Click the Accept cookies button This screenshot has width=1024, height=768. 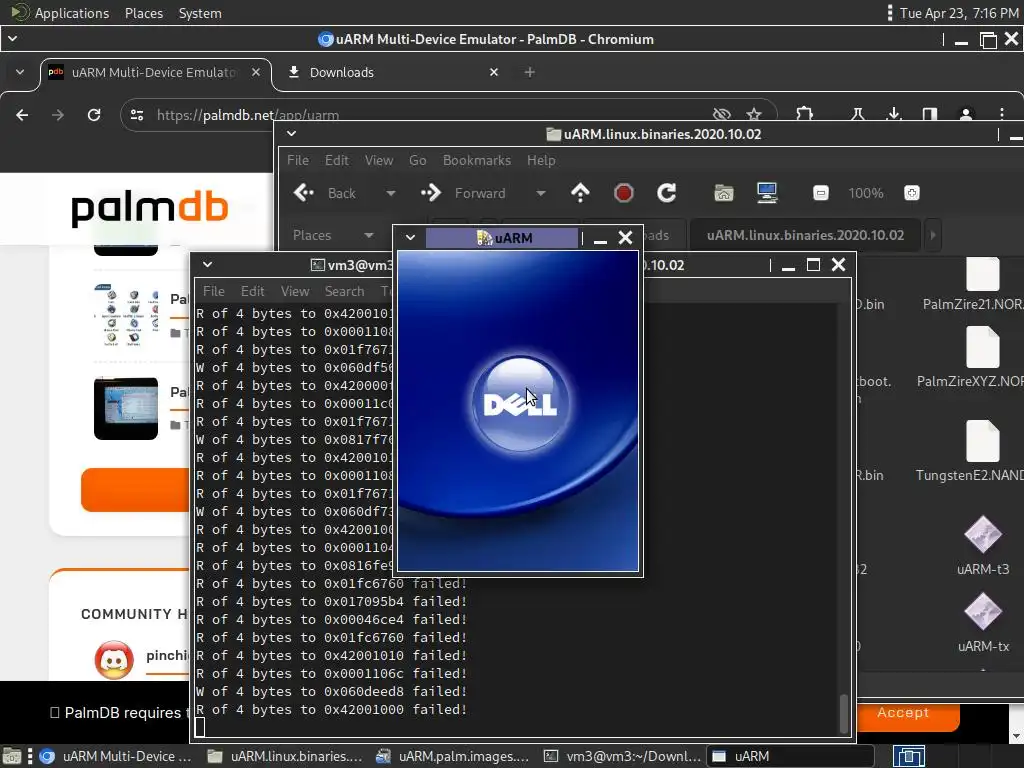pyautogui.click(x=903, y=713)
